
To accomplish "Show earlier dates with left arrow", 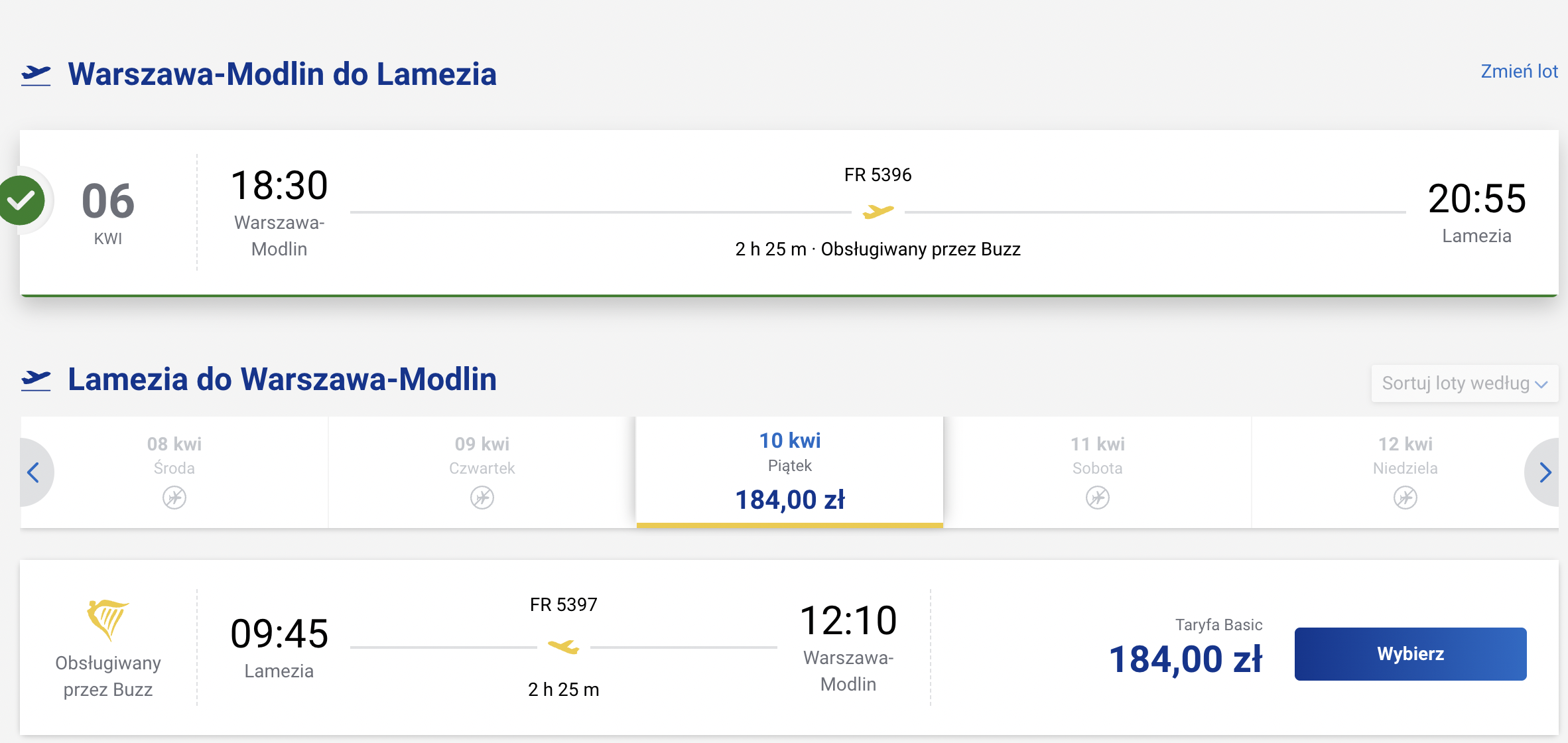I will [x=33, y=472].
